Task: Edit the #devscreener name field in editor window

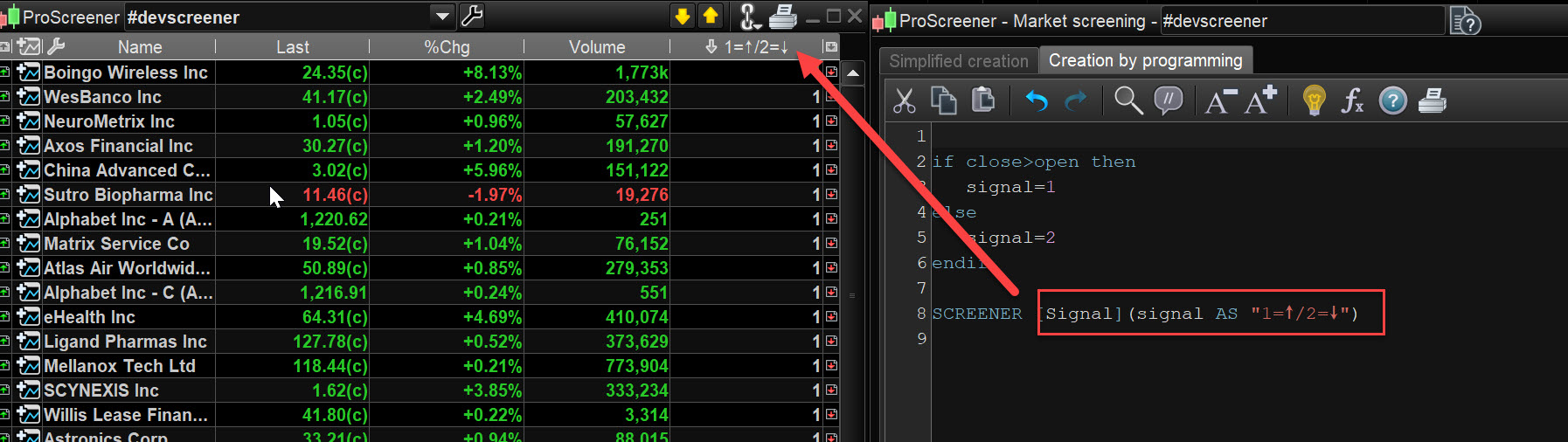Action: point(1301,21)
